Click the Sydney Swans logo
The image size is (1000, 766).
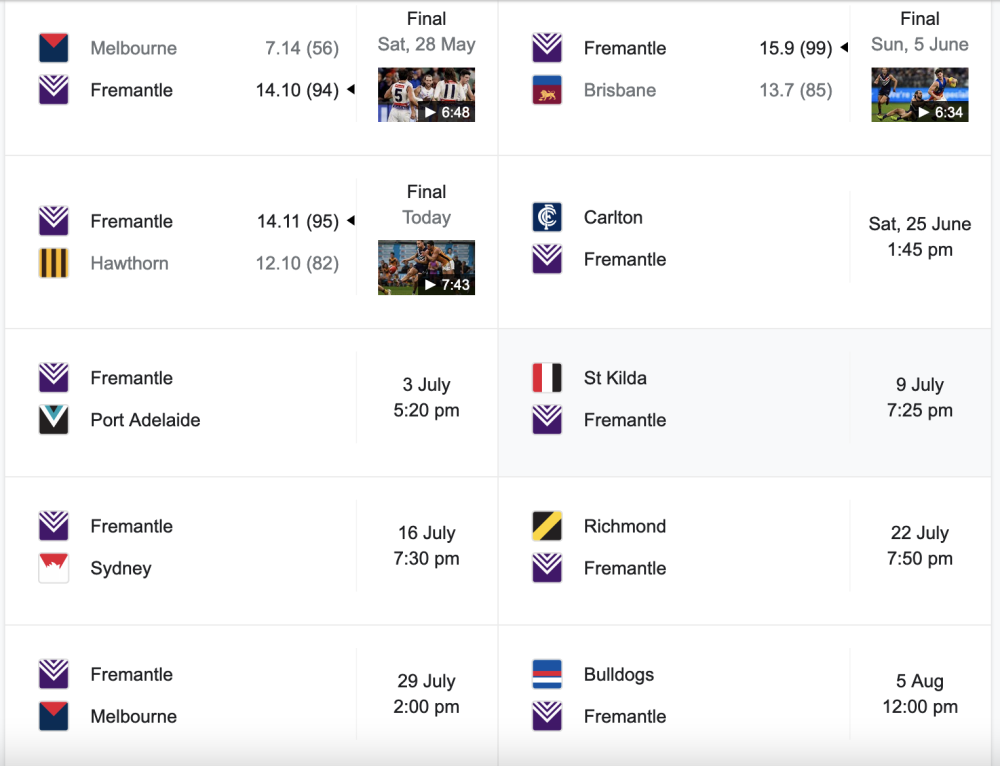(x=54, y=568)
